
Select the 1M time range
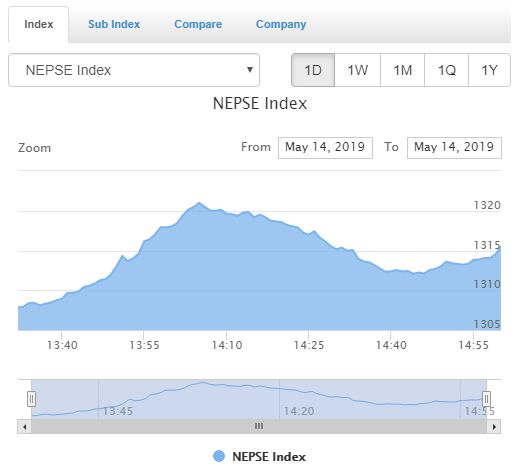point(402,70)
